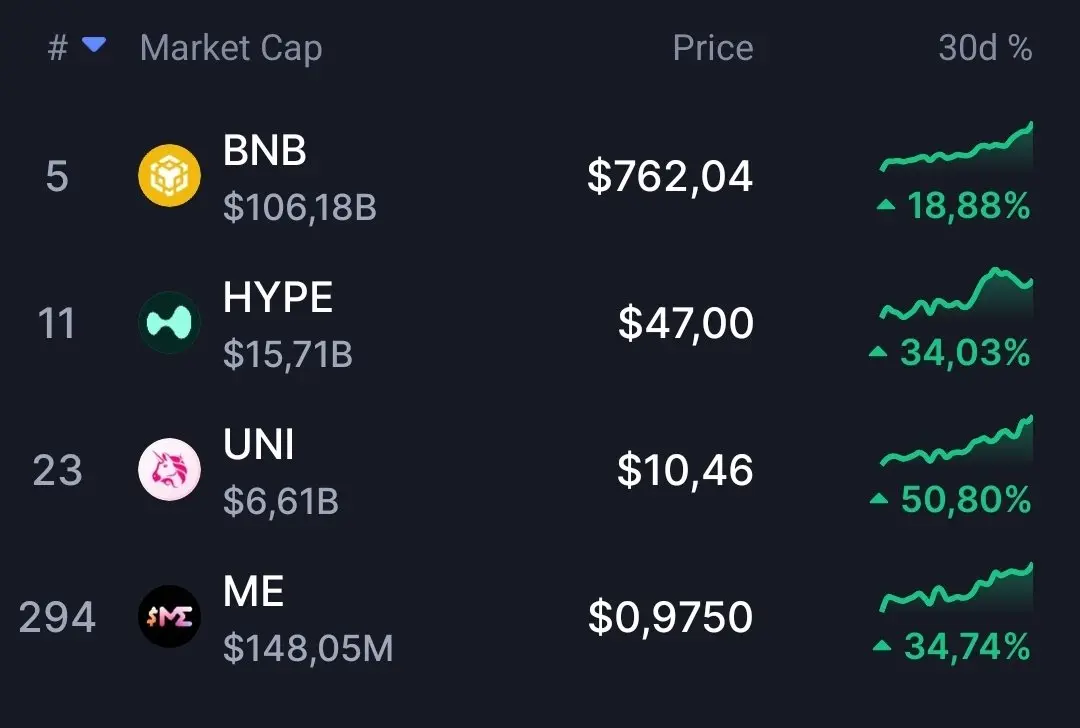This screenshot has height=728, width=1080.
Task: Click the BNB coin logo icon
Action: click(x=169, y=176)
